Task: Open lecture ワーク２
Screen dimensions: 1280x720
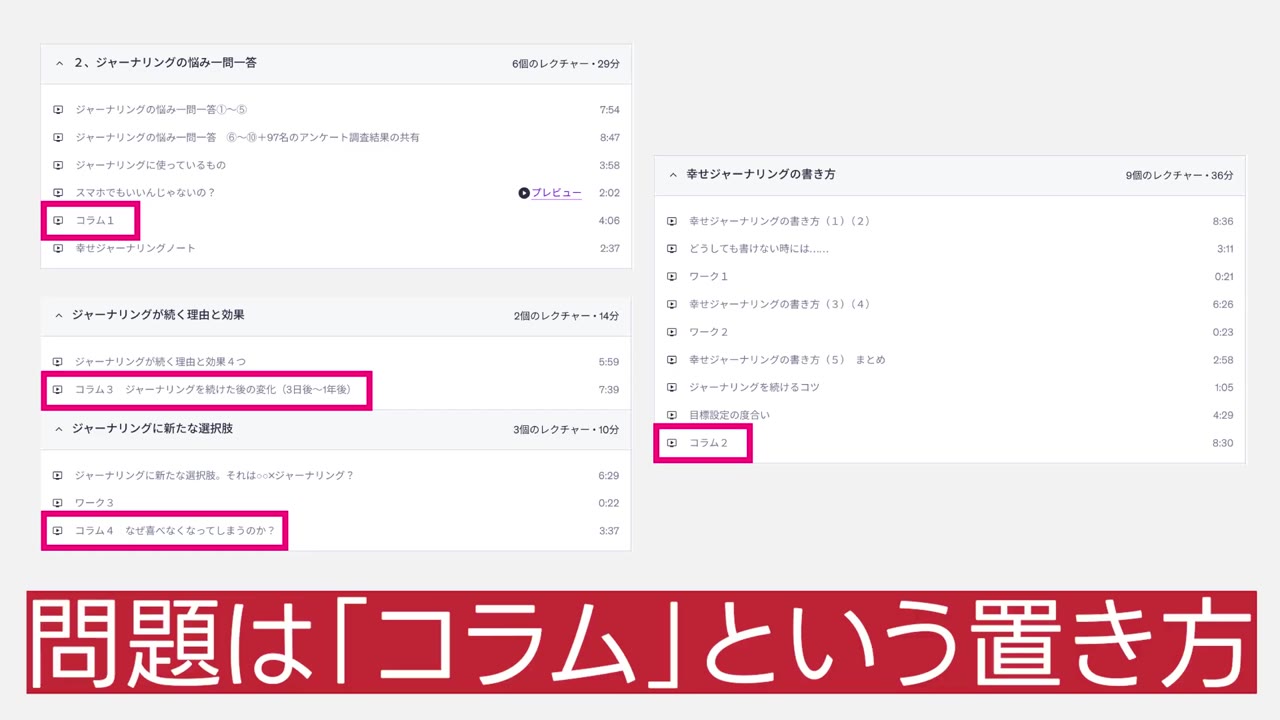Action: (x=709, y=332)
